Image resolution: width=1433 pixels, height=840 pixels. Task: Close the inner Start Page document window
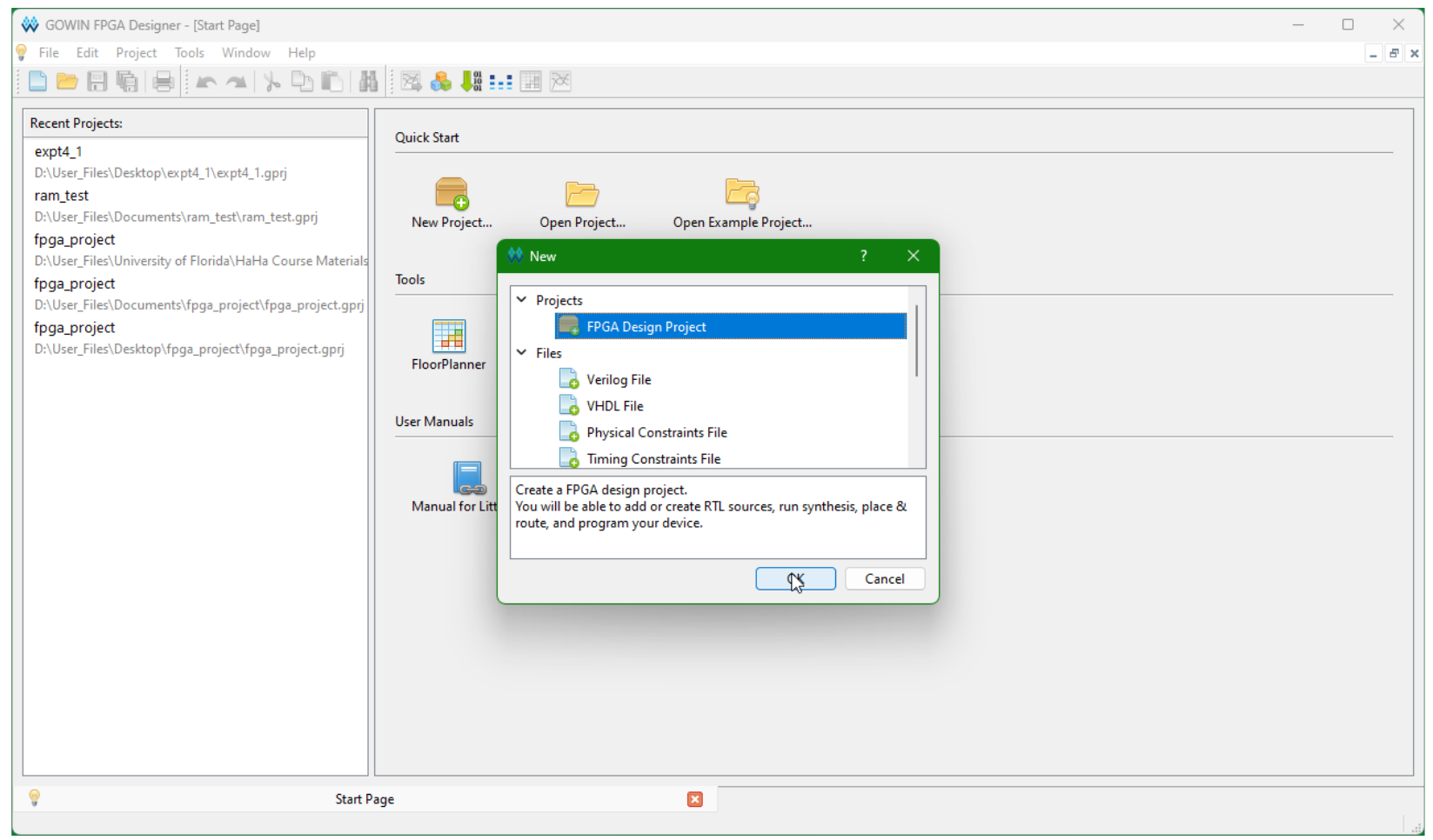point(1415,53)
